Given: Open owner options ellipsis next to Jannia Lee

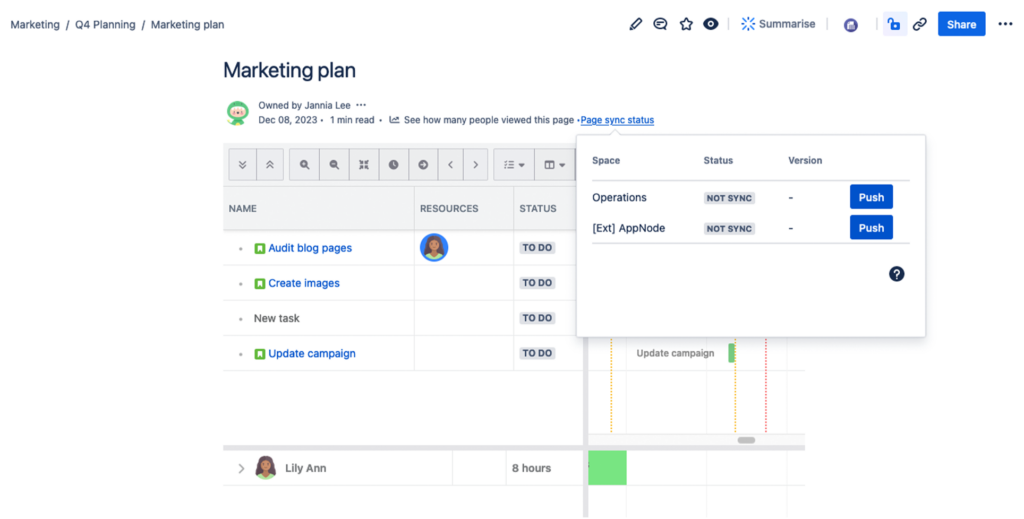Looking at the screenshot, I should (361, 104).
